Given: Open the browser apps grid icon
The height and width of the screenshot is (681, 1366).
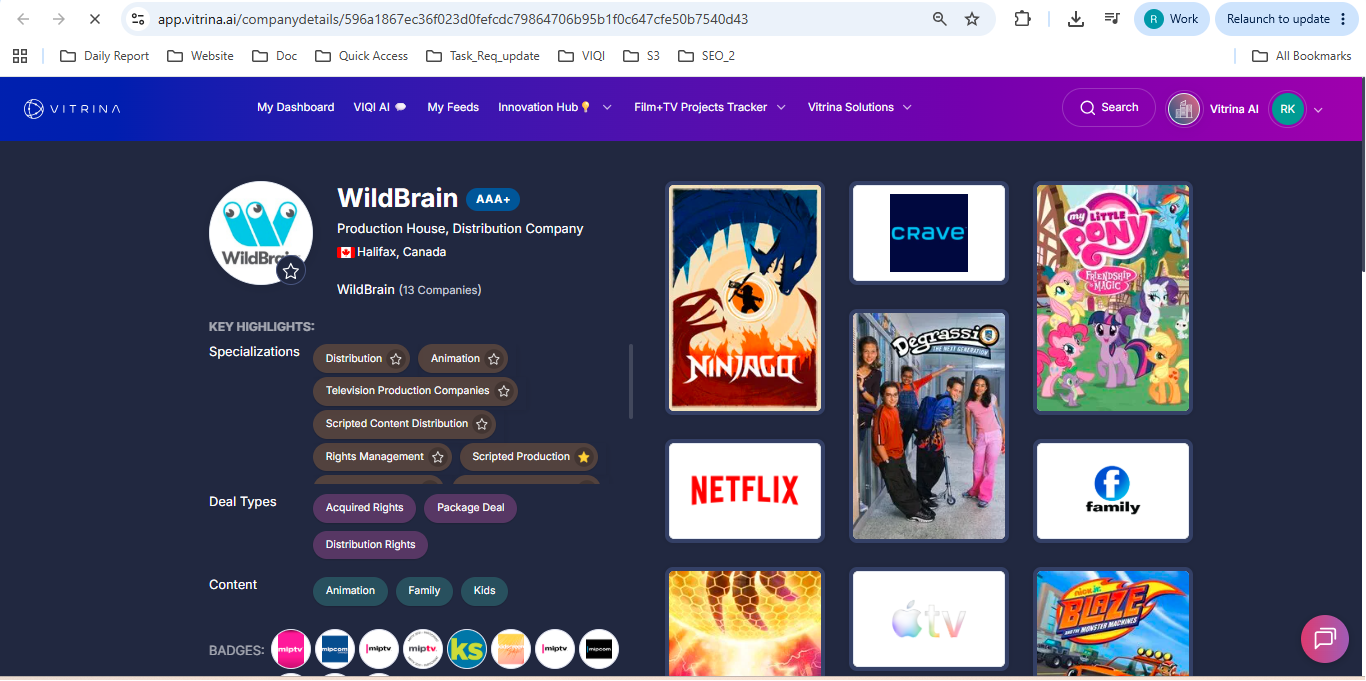Looking at the screenshot, I should tap(20, 56).
